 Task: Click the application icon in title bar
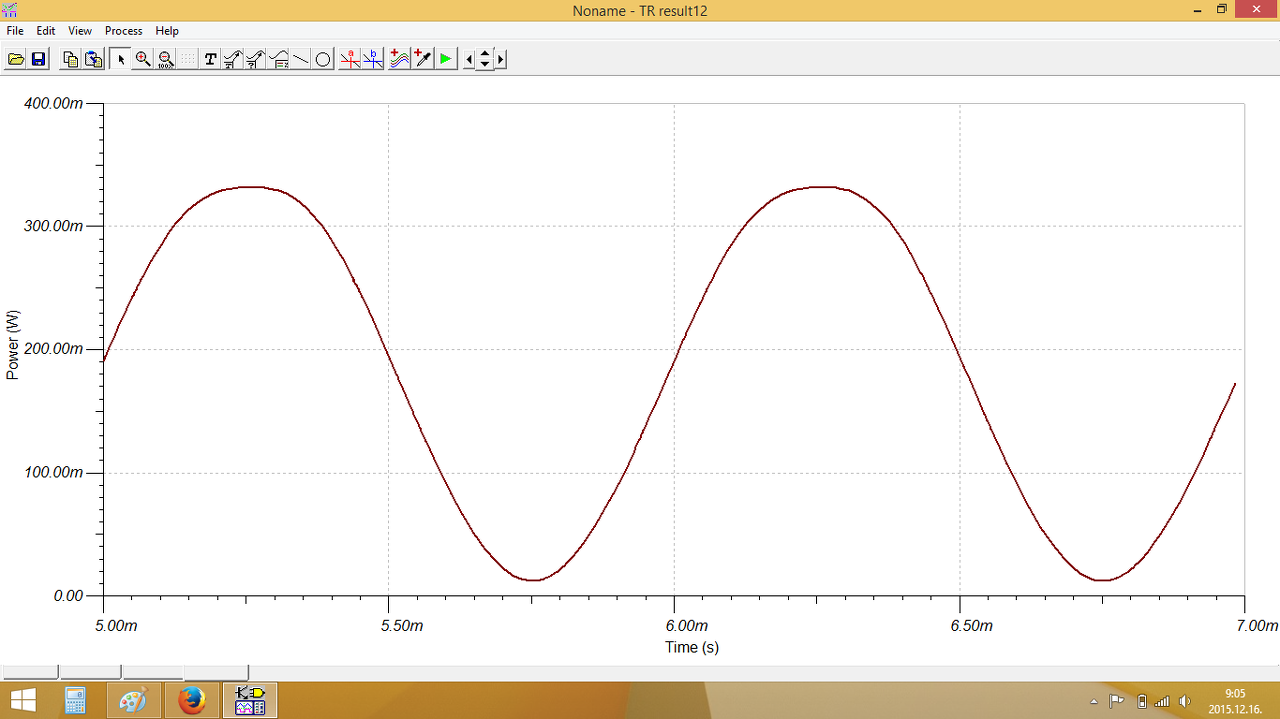(12, 10)
